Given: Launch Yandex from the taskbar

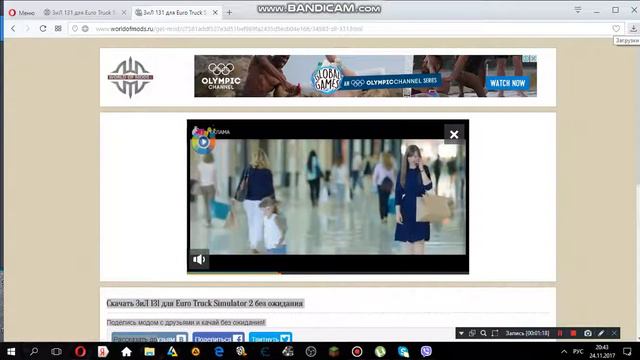Looking at the screenshot, I should click(x=103, y=351).
